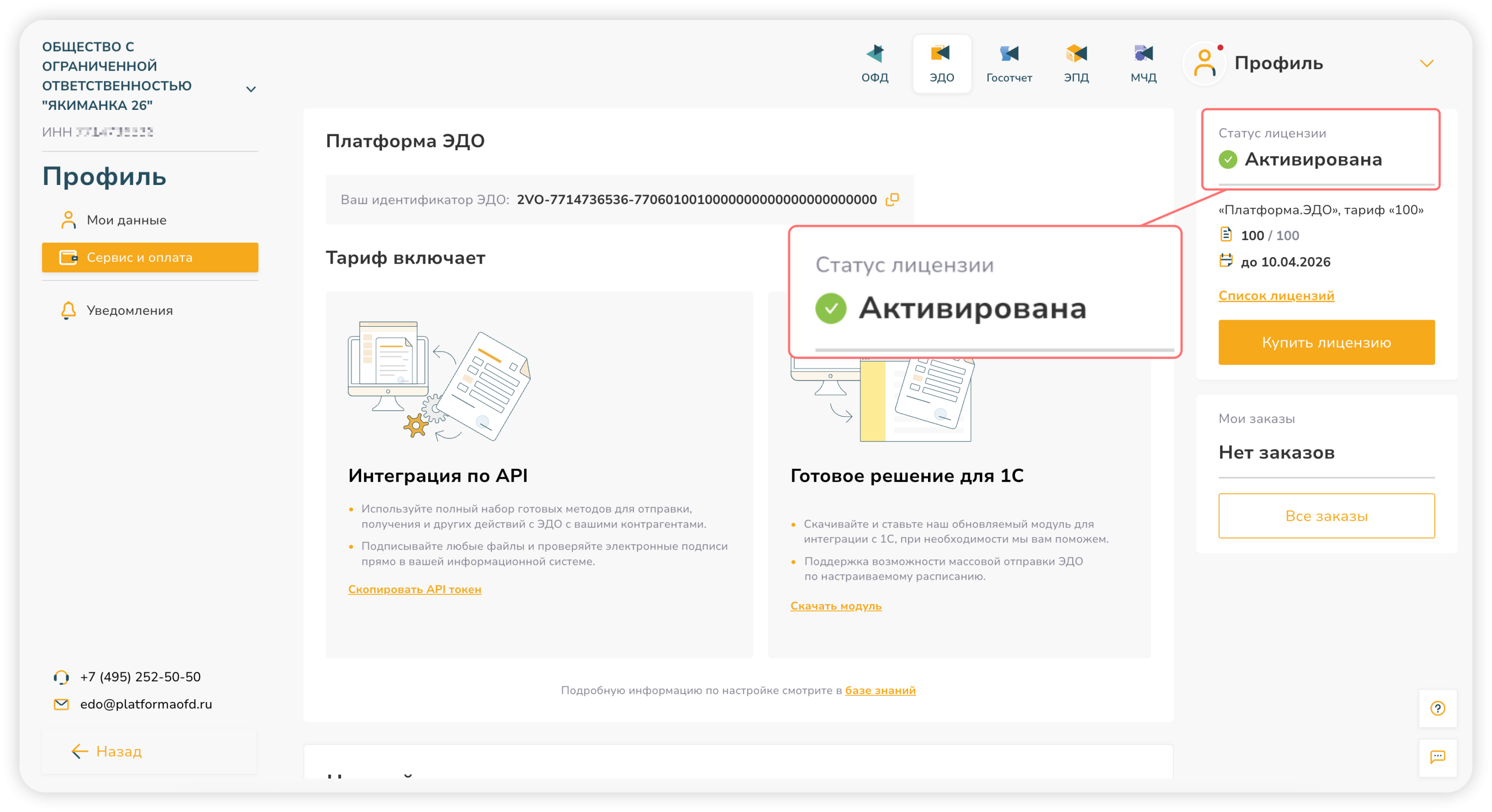The height and width of the screenshot is (812, 1492).
Task: Open Мои данные in the sidebar
Action: (x=126, y=220)
